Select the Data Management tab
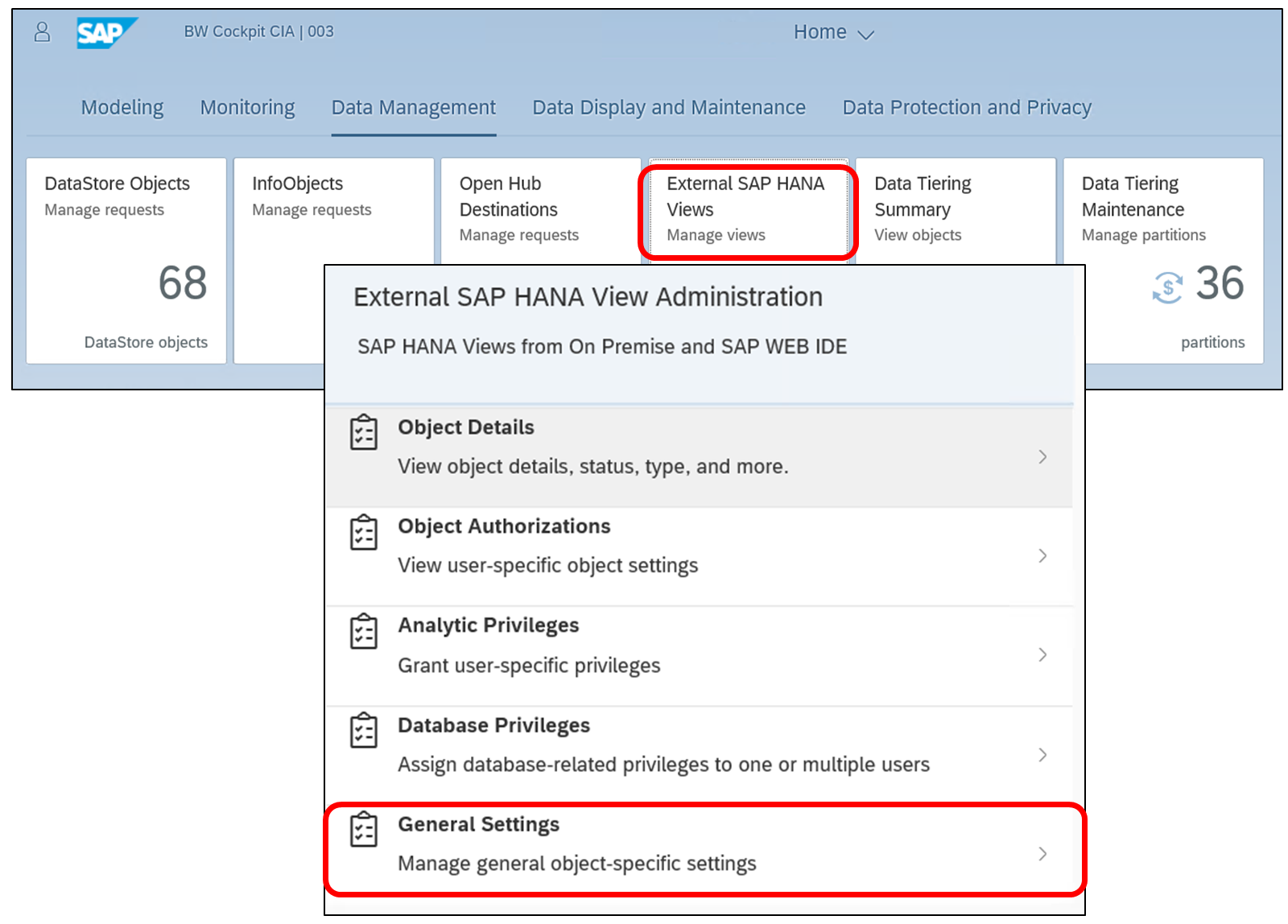1288x924 pixels. click(x=414, y=108)
